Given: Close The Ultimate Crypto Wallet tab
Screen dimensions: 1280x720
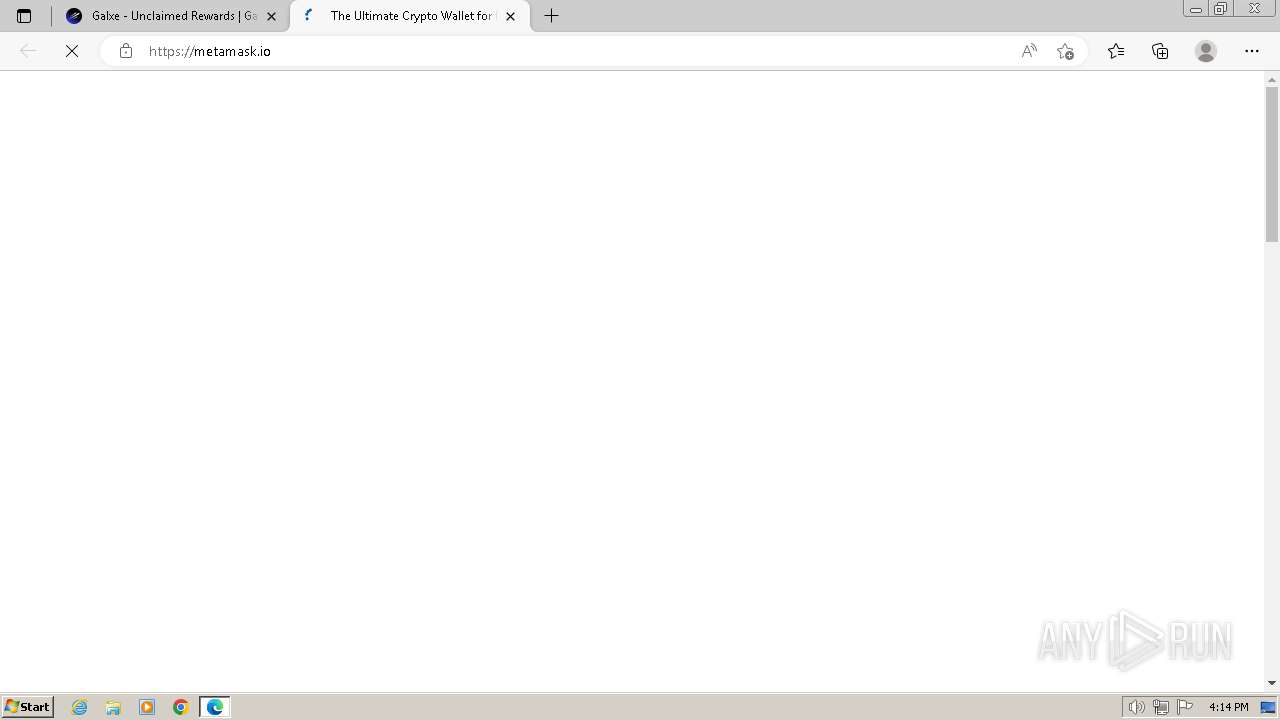Looking at the screenshot, I should [511, 16].
